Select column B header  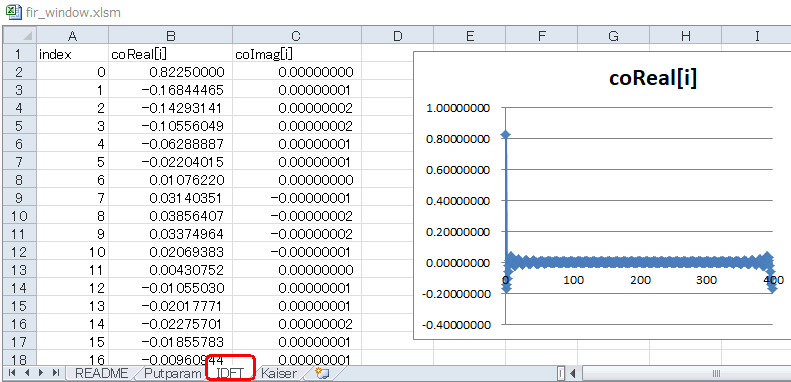(x=171, y=35)
